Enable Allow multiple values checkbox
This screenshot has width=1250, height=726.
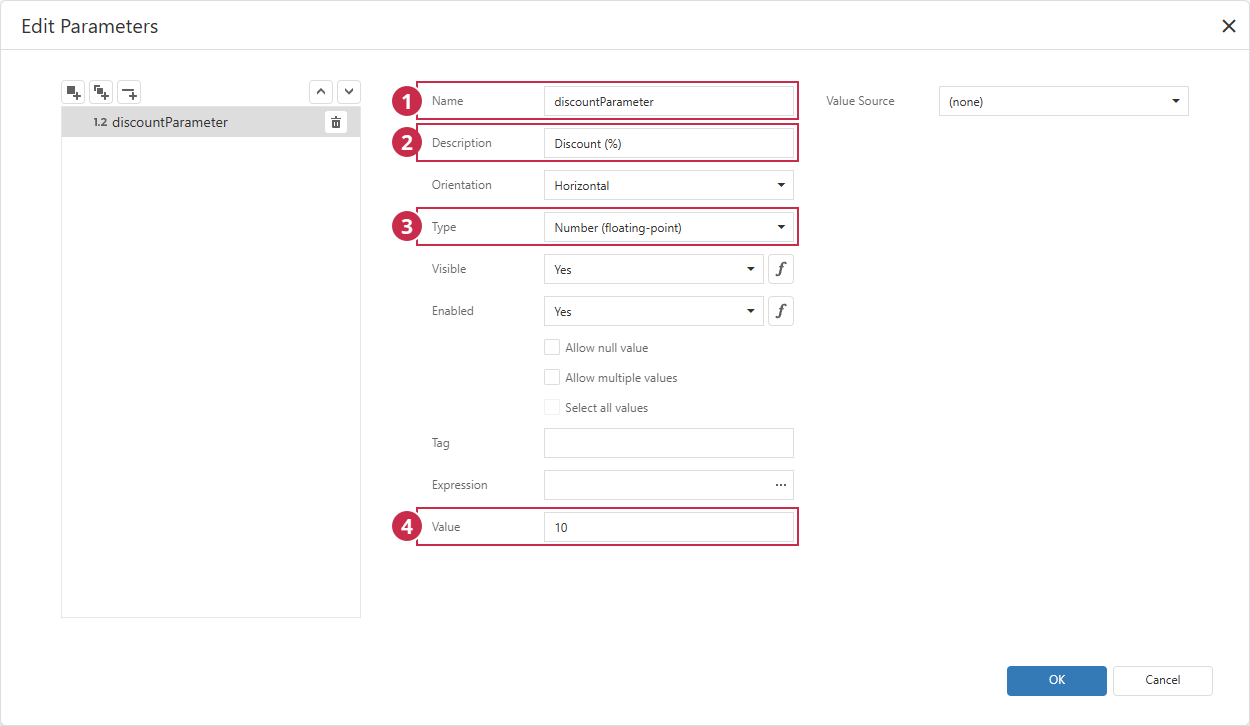click(x=552, y=377)
